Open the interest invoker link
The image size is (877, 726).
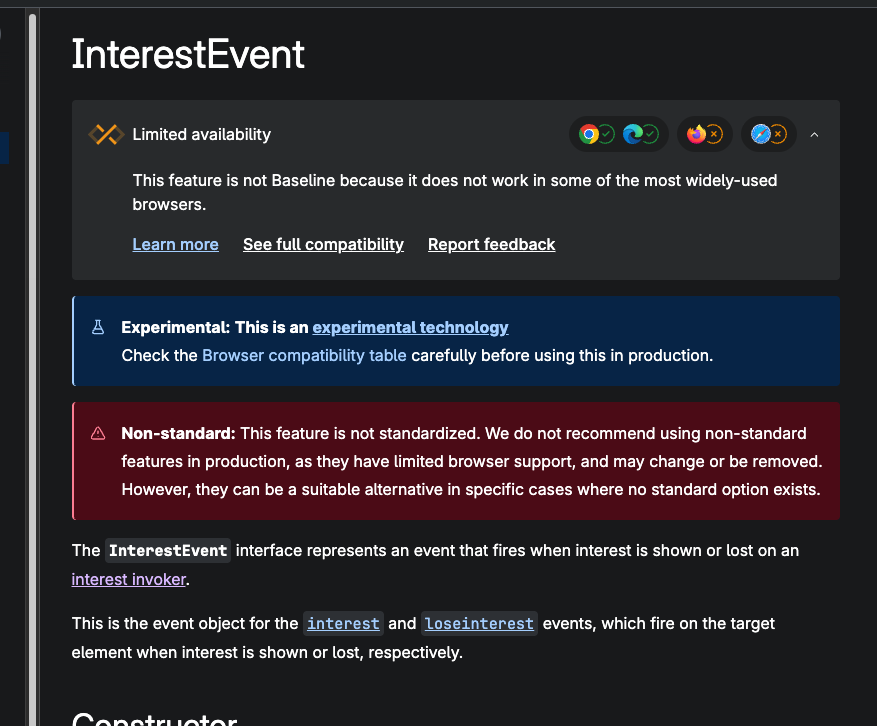click(129, 579)
